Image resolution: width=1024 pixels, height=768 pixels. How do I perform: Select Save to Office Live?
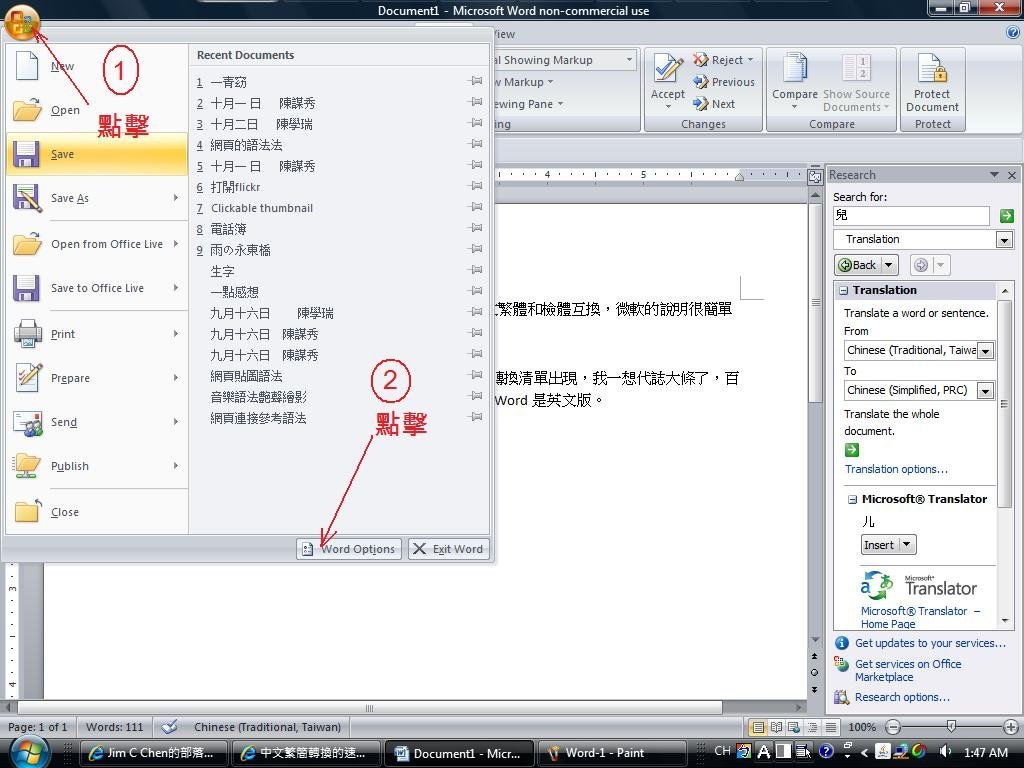97,288
